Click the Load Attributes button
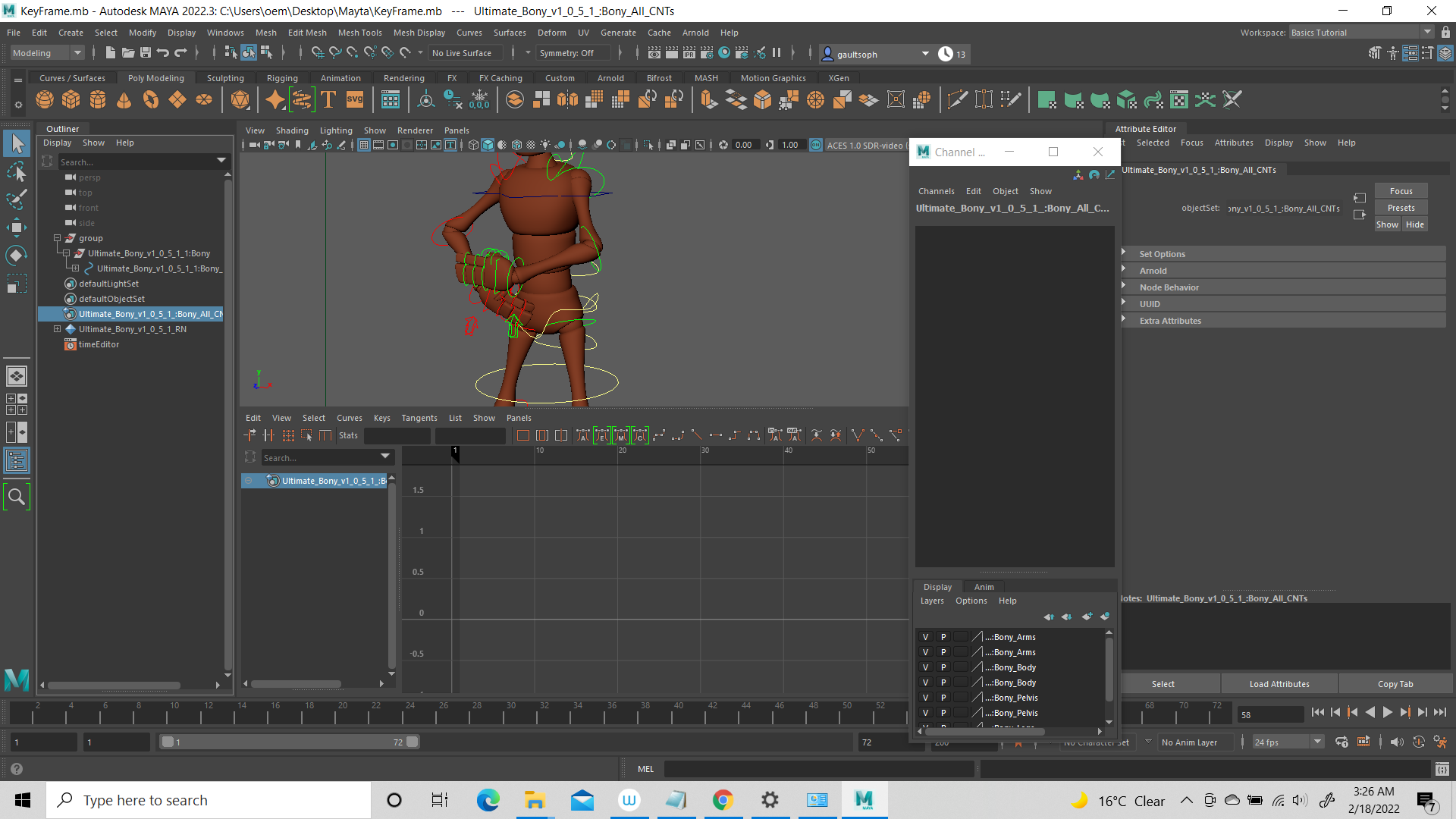Screen dimensions: 1456x819 pos(1279,683)
